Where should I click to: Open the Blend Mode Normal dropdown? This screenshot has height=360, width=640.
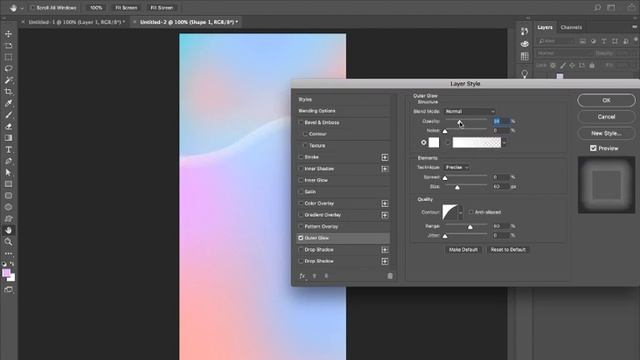(x=469, y=111)
